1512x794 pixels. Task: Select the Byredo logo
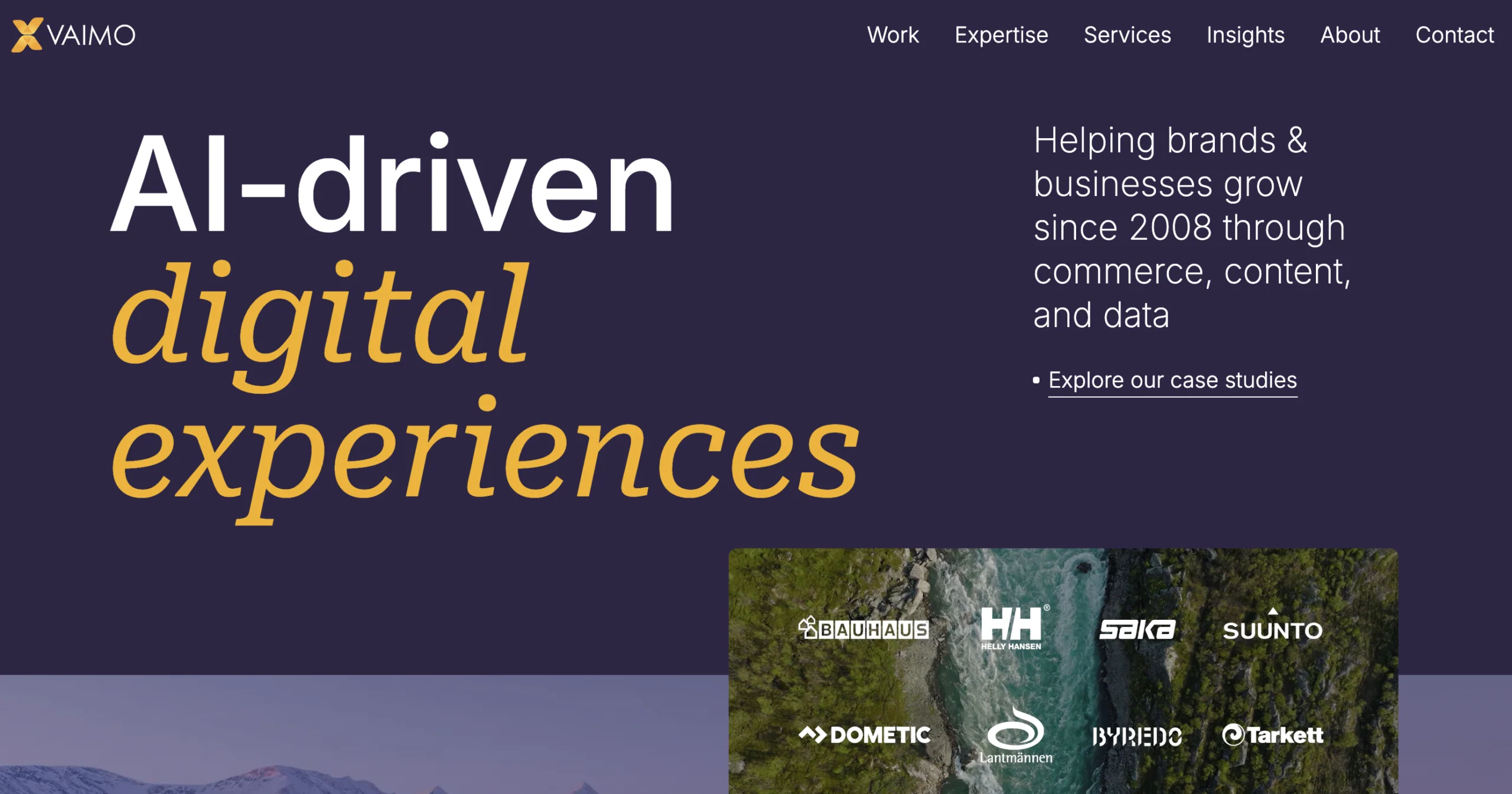pyautogui.click(x=1137, y=736)
